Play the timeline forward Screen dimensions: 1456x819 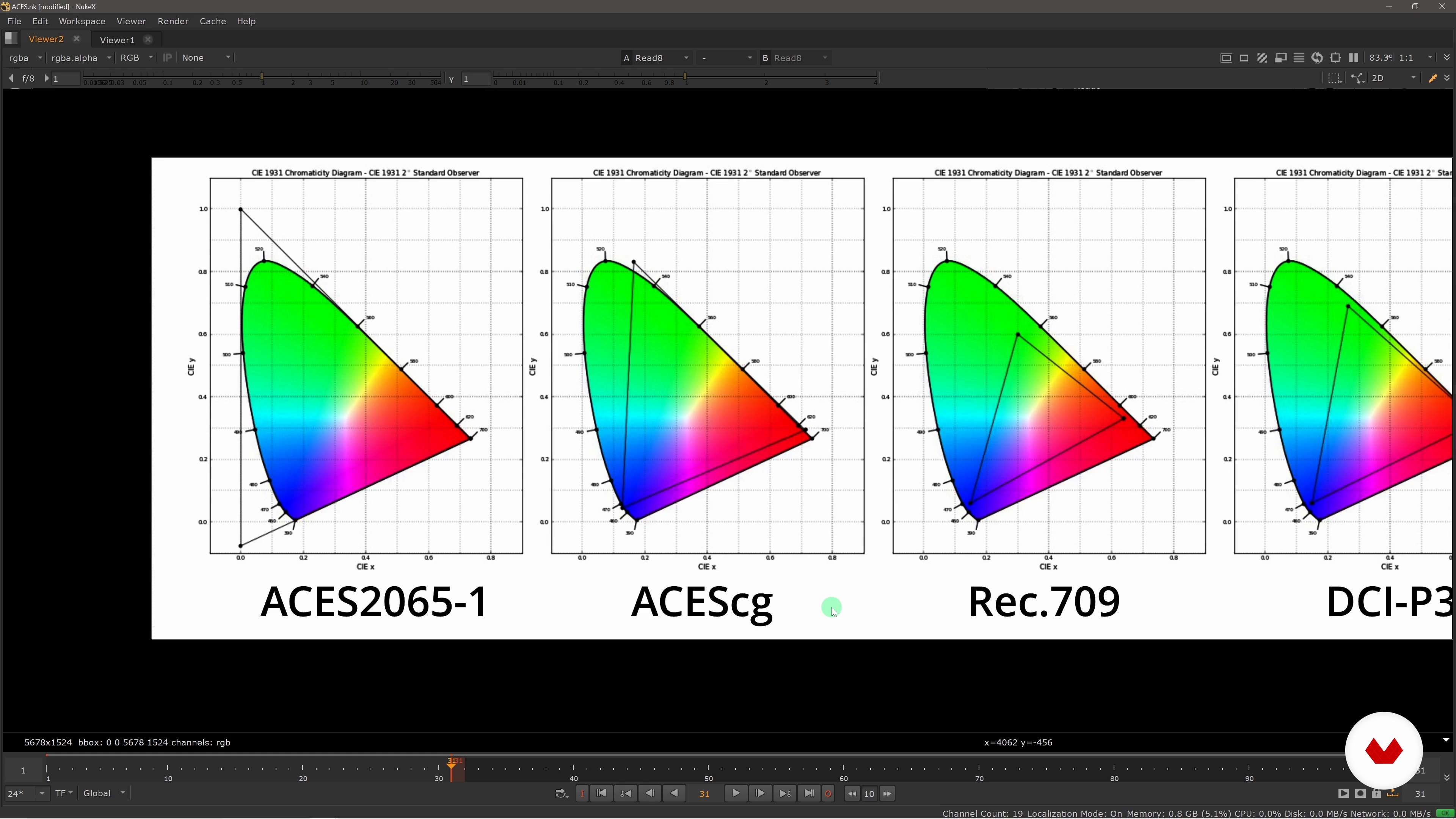(x=736, y=794)
